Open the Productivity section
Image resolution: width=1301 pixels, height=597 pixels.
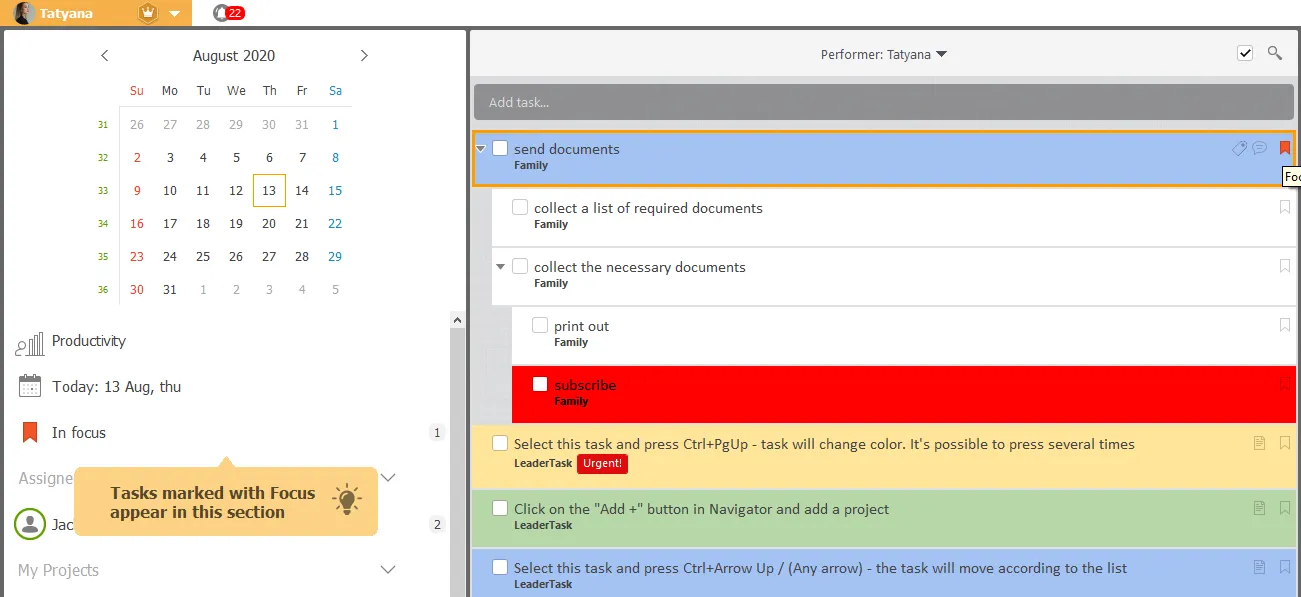[88, 341]
